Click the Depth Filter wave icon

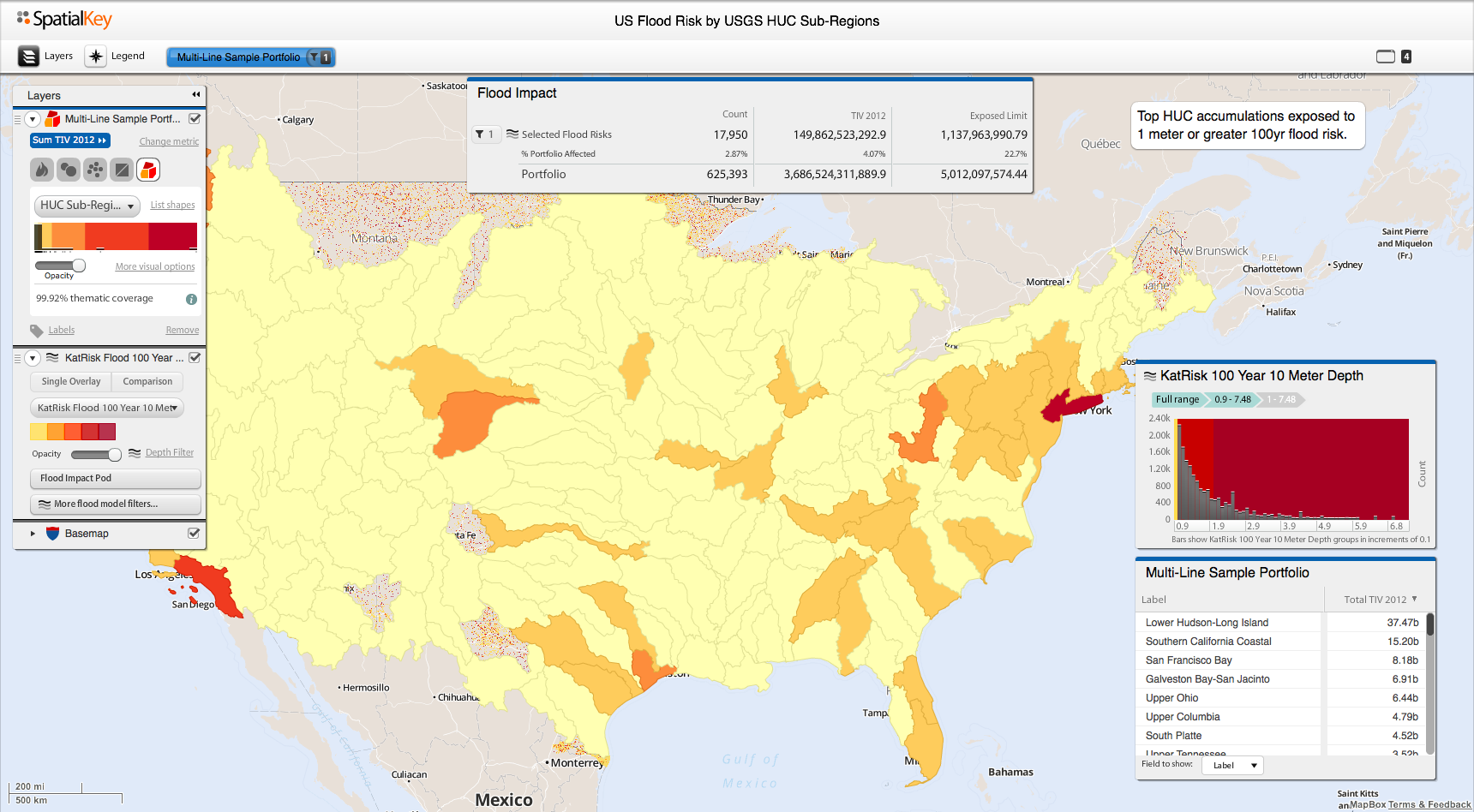[135, 453]
